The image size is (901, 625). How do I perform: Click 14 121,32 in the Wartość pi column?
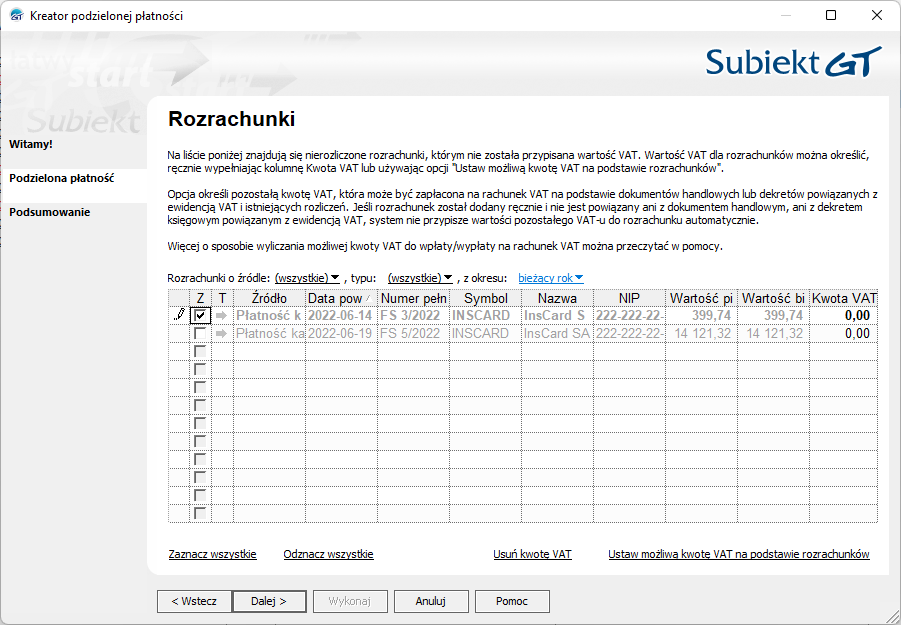[702, 333]
